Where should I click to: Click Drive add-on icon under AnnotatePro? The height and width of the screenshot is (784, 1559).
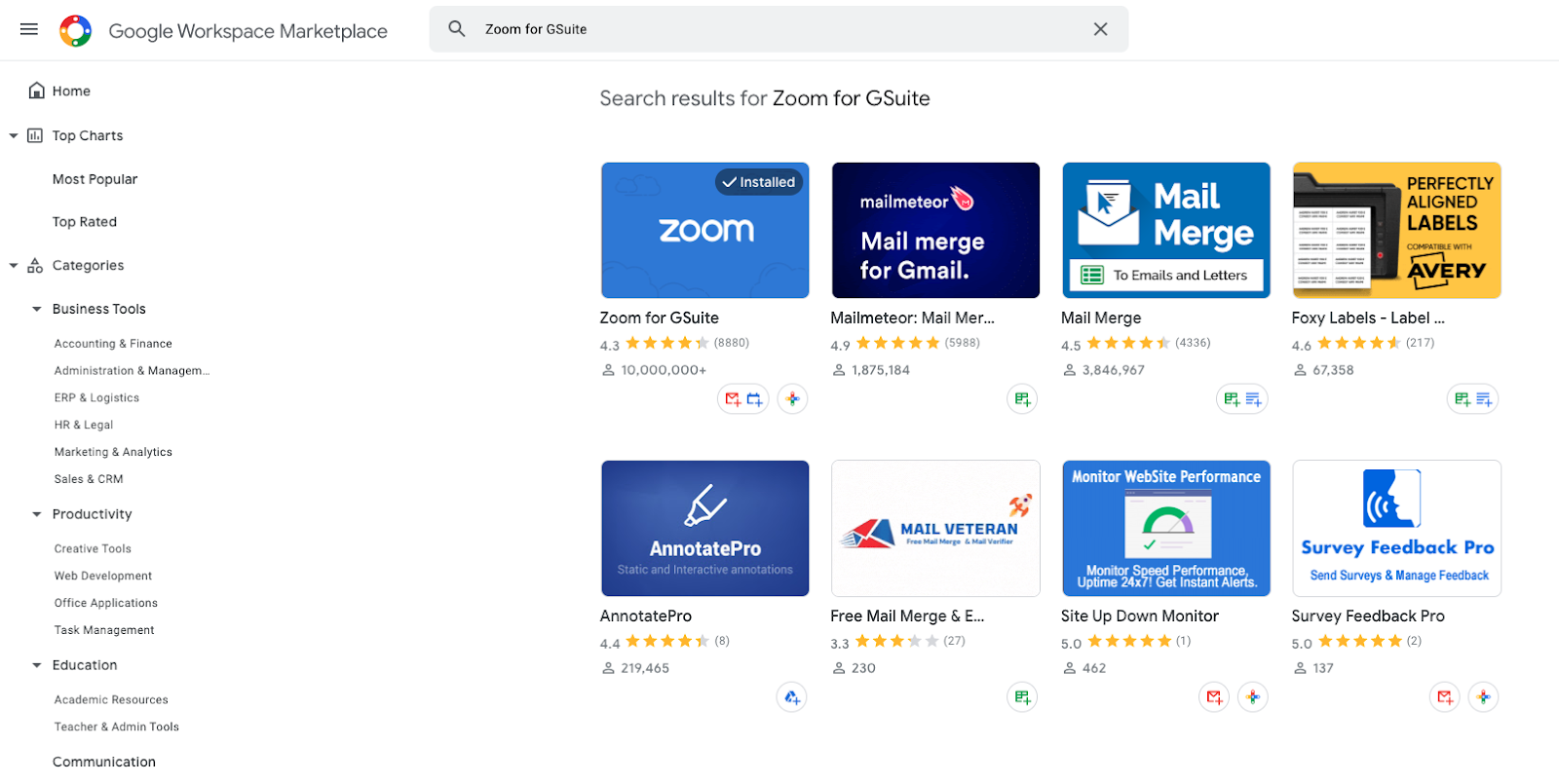tap(792, 697)
